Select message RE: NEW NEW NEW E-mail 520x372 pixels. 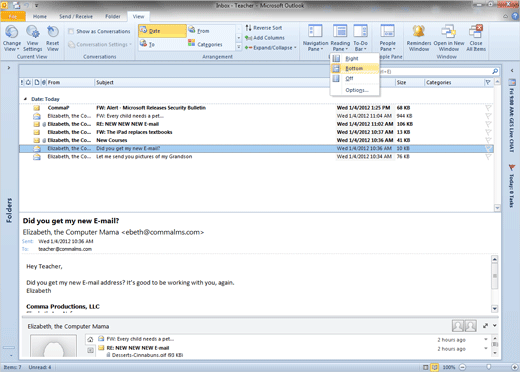coord(256,124)
